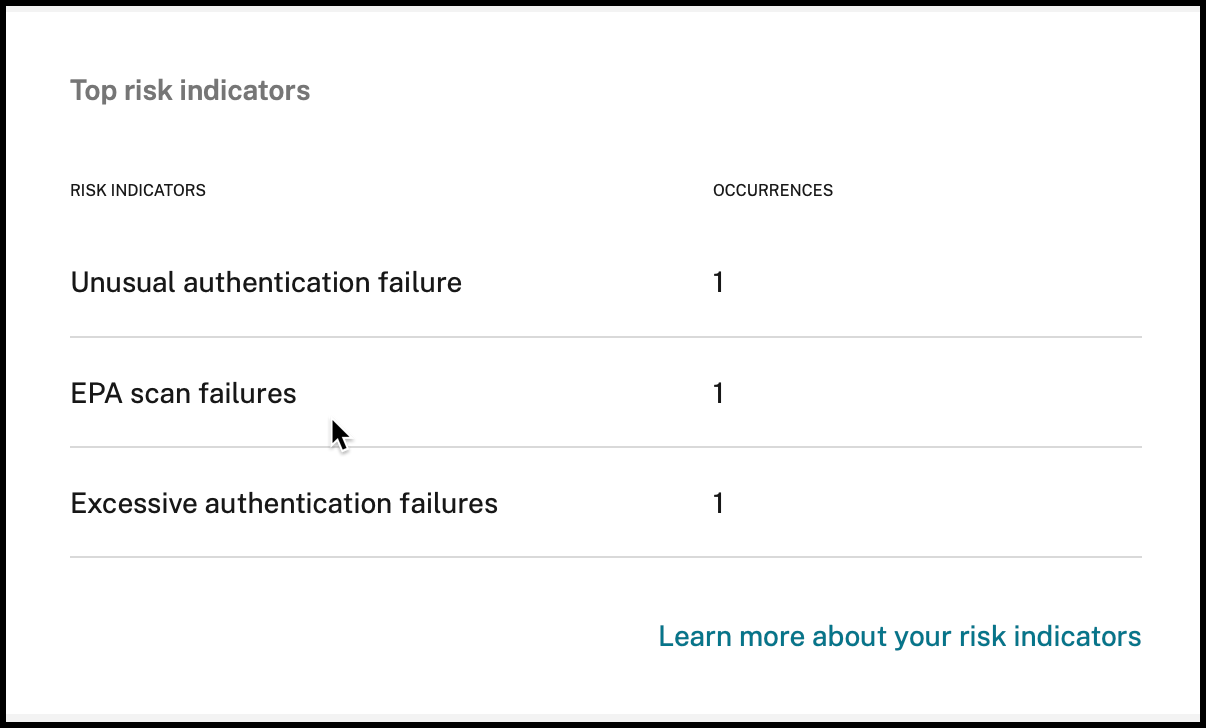
Task: Select the Unusual authentication failure indicator
Action: point(266,283)
